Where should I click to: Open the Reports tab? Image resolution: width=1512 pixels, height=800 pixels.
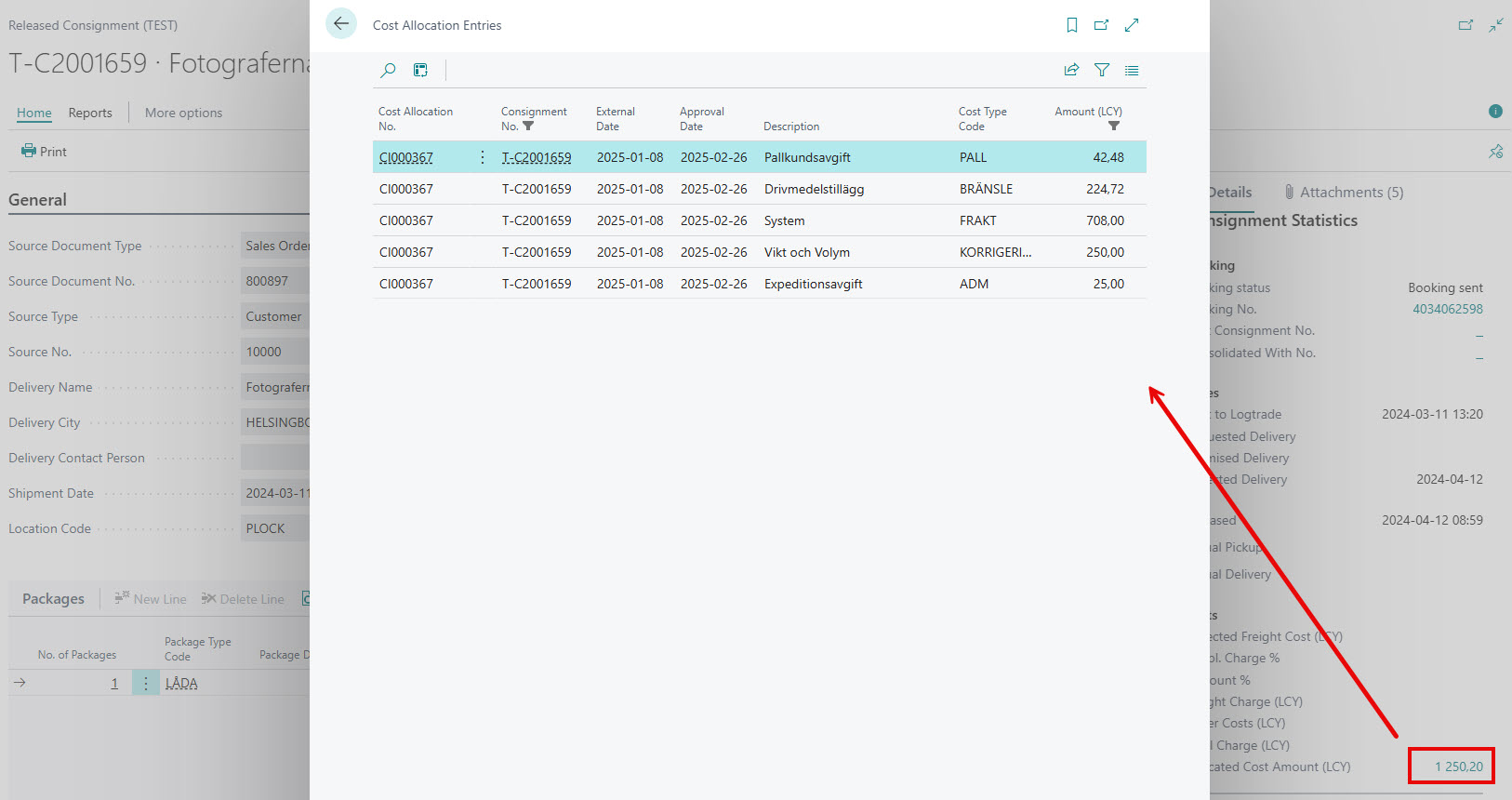pos(90,113)
